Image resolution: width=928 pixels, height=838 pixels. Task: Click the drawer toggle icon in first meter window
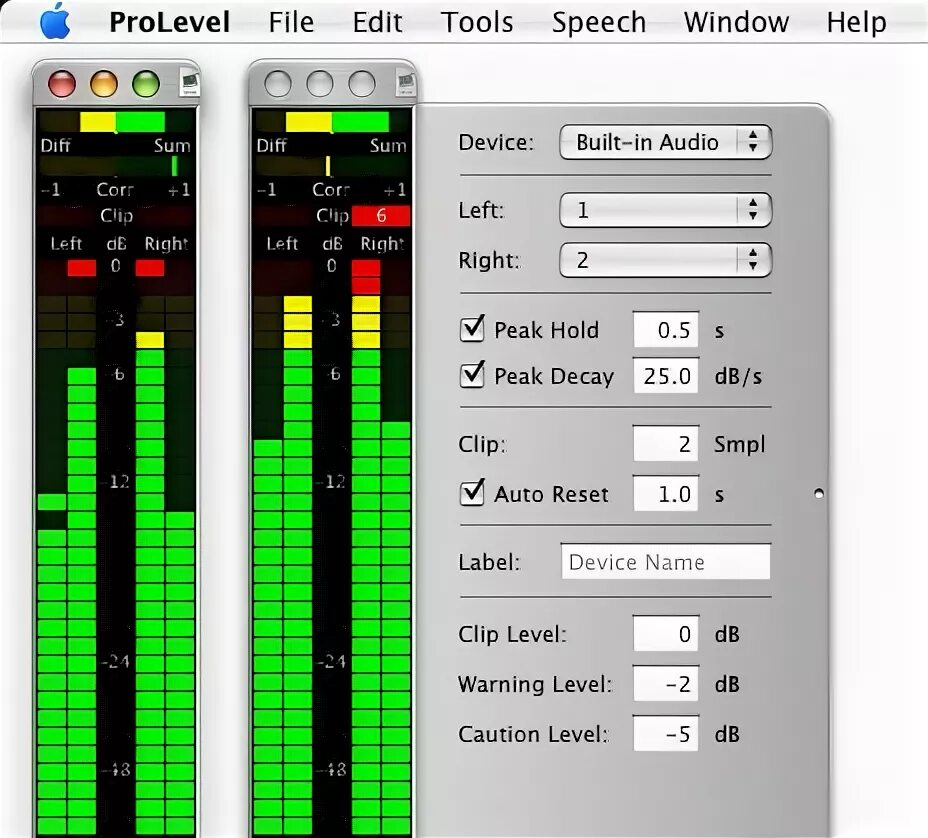coord(189,83)
